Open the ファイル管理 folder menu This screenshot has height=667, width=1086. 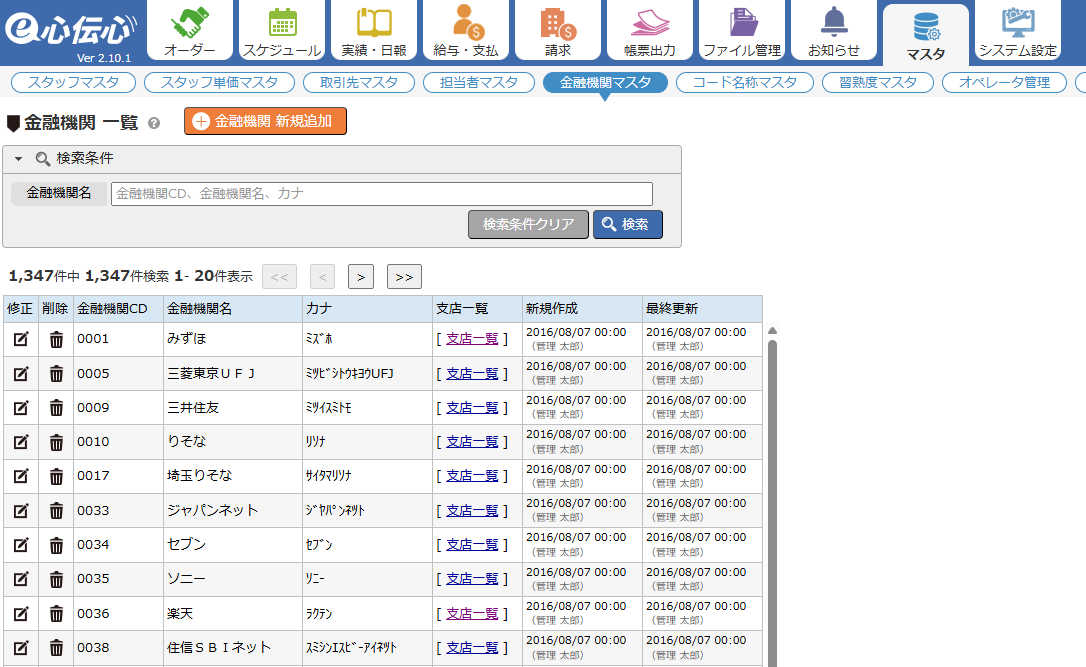(x=742, y=30)
